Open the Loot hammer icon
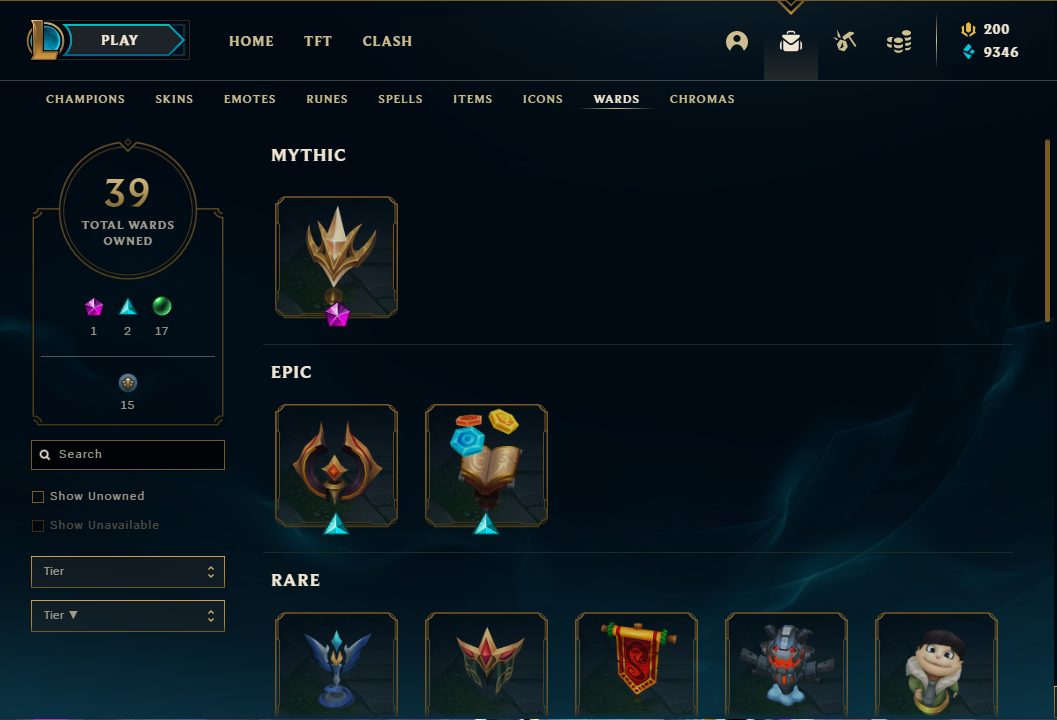The height and width of the screenshot is (720, 1057). tap(845, 41)
